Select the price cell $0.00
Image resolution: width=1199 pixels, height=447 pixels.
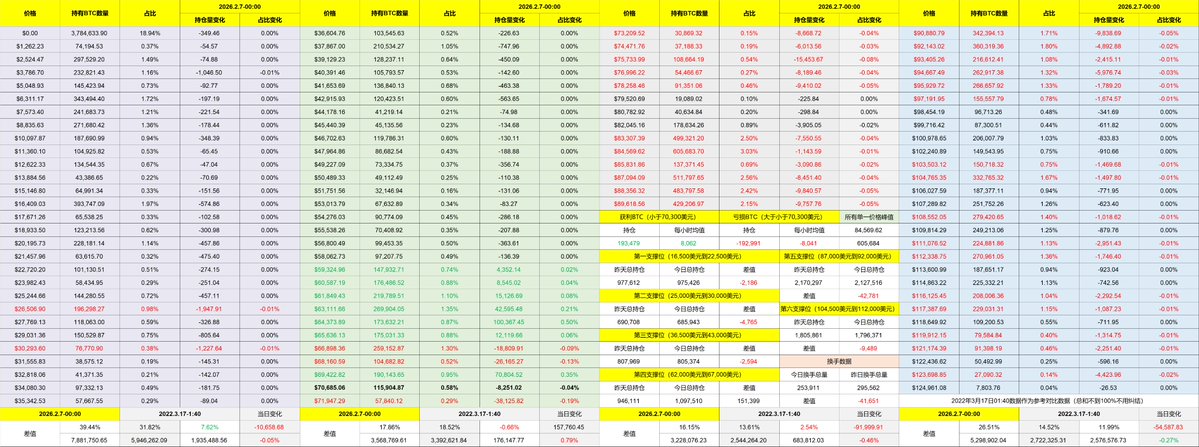30,33
